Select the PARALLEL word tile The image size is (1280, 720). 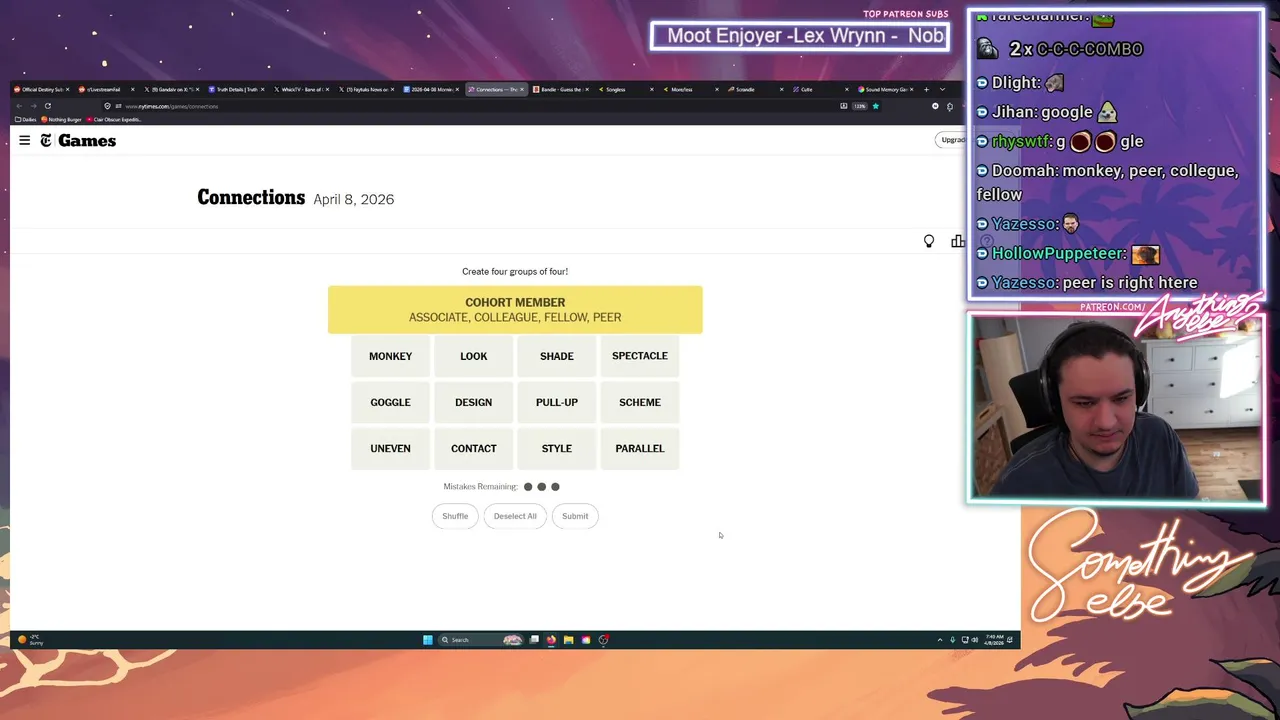[x=639, y=448]
